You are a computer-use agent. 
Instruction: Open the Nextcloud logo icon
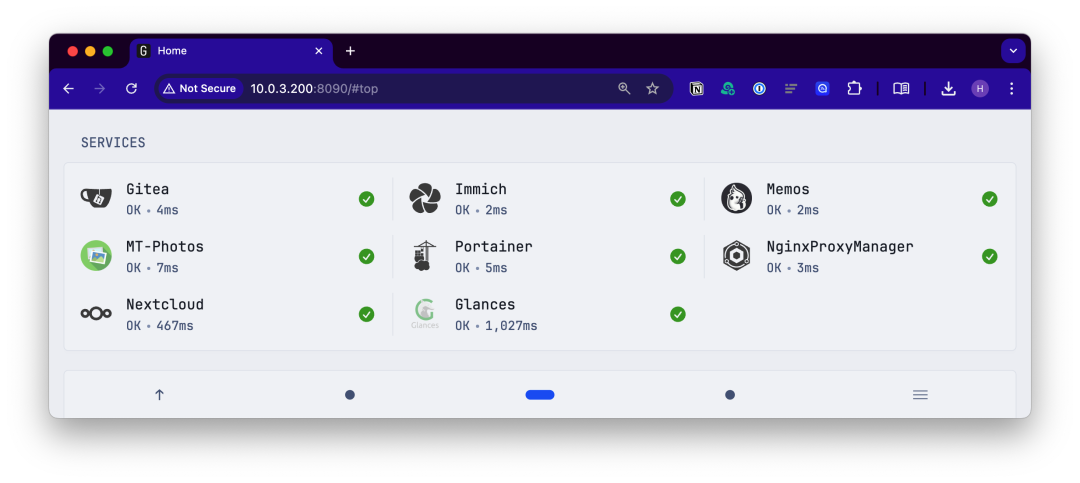tap(96, 314)
